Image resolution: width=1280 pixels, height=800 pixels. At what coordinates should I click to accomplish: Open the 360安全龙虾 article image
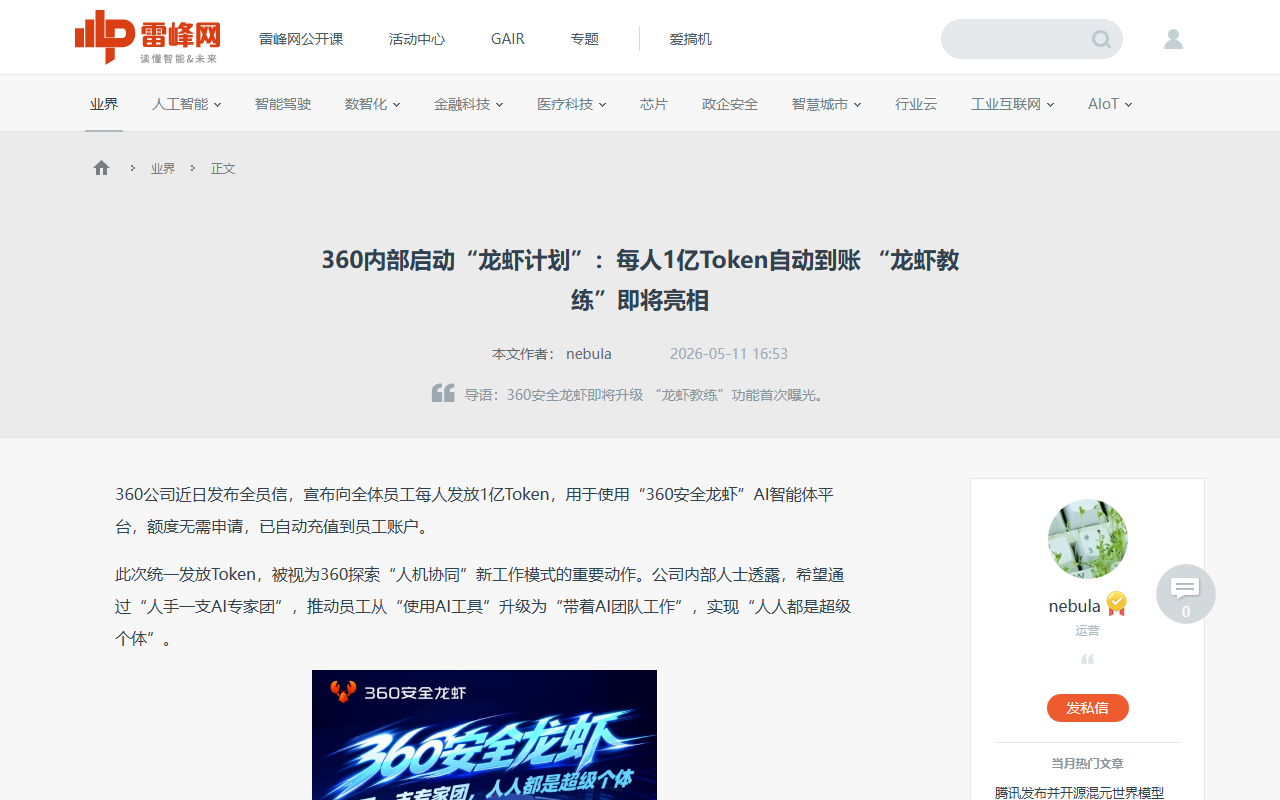pos(484,735)
